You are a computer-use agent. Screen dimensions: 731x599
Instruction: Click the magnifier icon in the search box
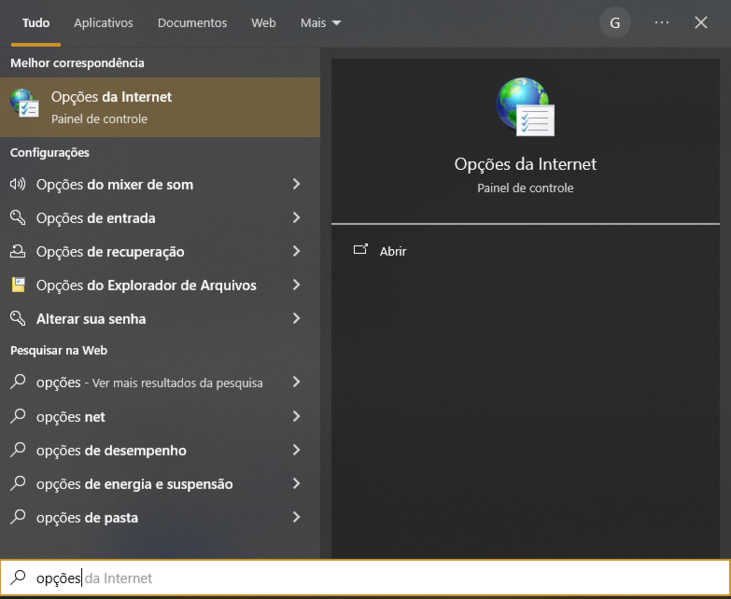pyautogui.click(x=18, y=578)
